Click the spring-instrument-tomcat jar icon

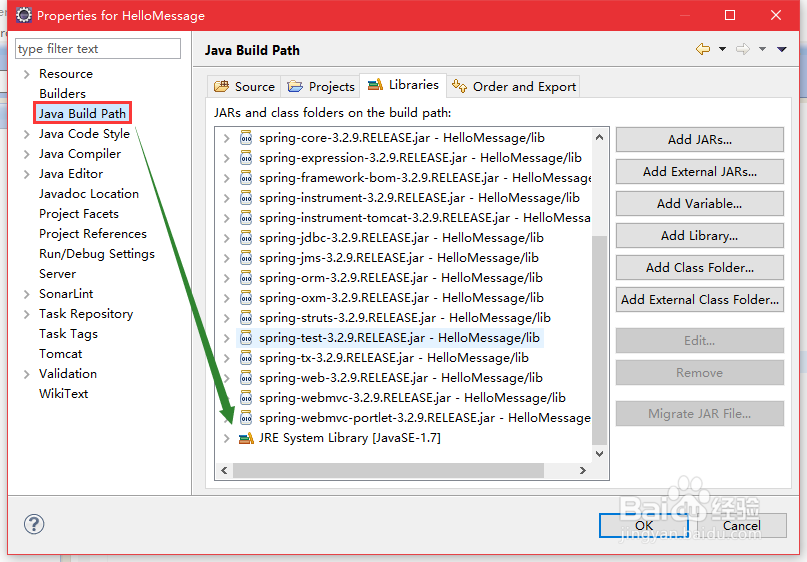(246, 218)
